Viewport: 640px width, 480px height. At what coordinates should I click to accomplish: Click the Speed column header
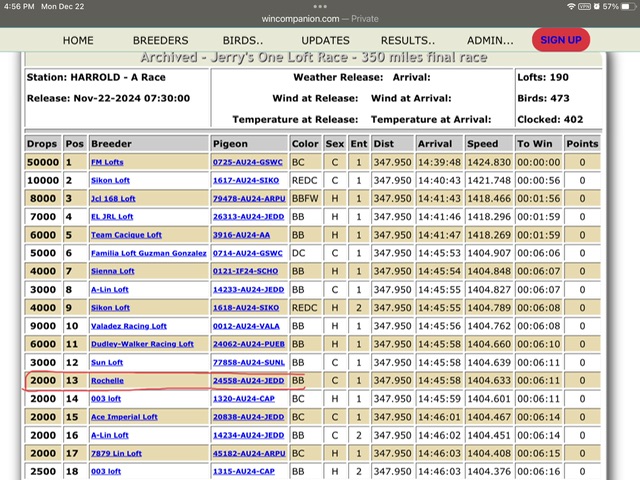482,143
